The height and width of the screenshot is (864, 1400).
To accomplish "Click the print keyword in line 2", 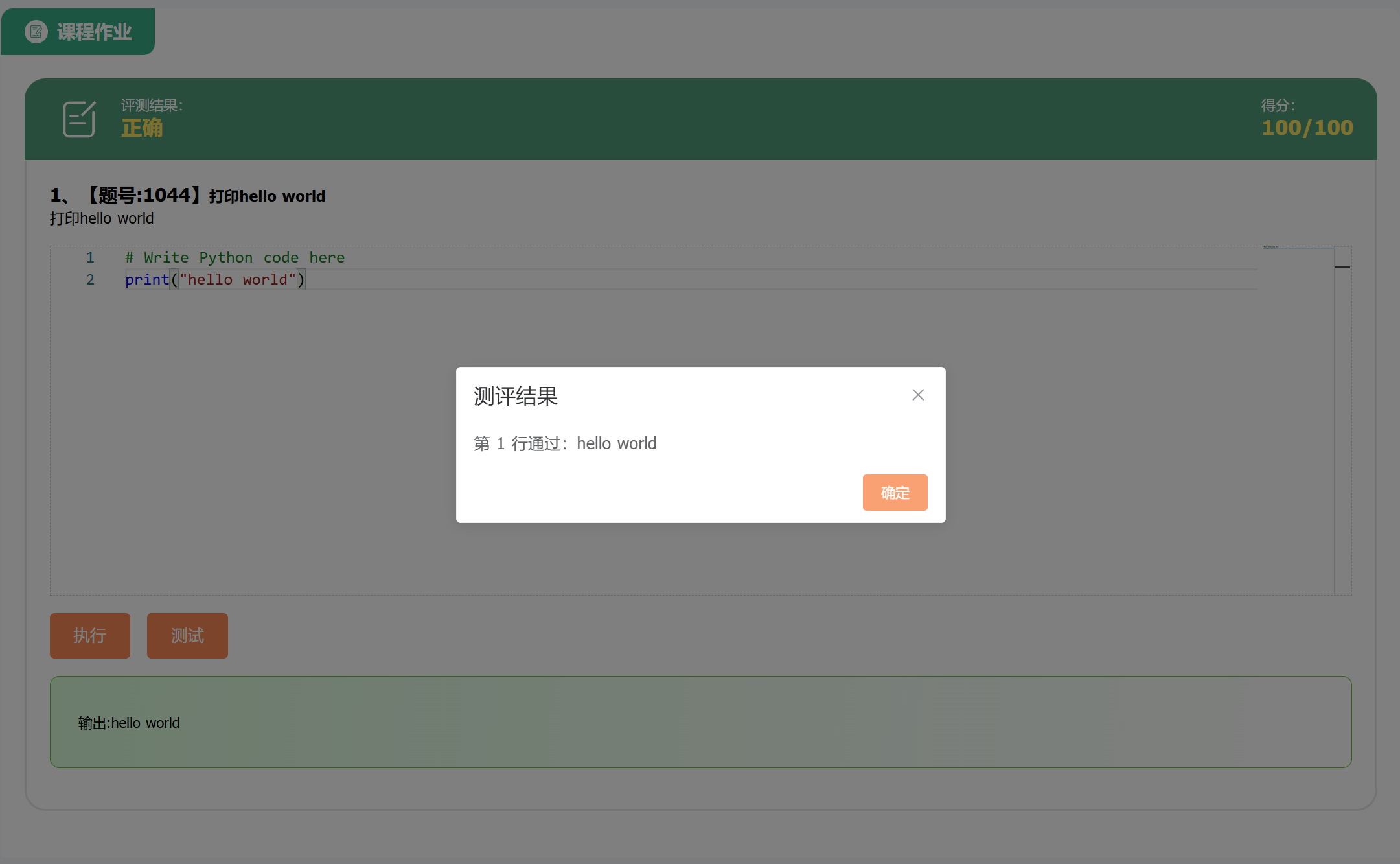I will (x=147, y=279).
